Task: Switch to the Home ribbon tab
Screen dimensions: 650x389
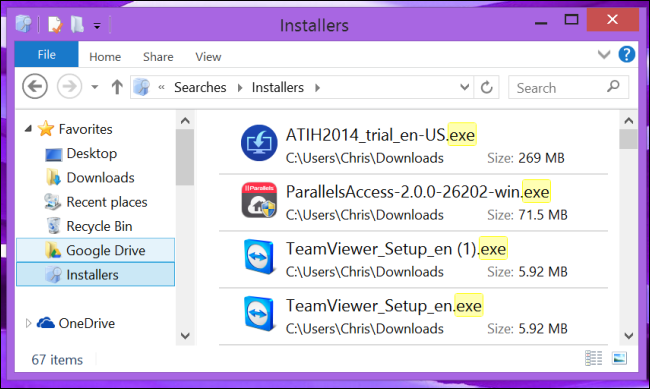Action: coord(105,57)
